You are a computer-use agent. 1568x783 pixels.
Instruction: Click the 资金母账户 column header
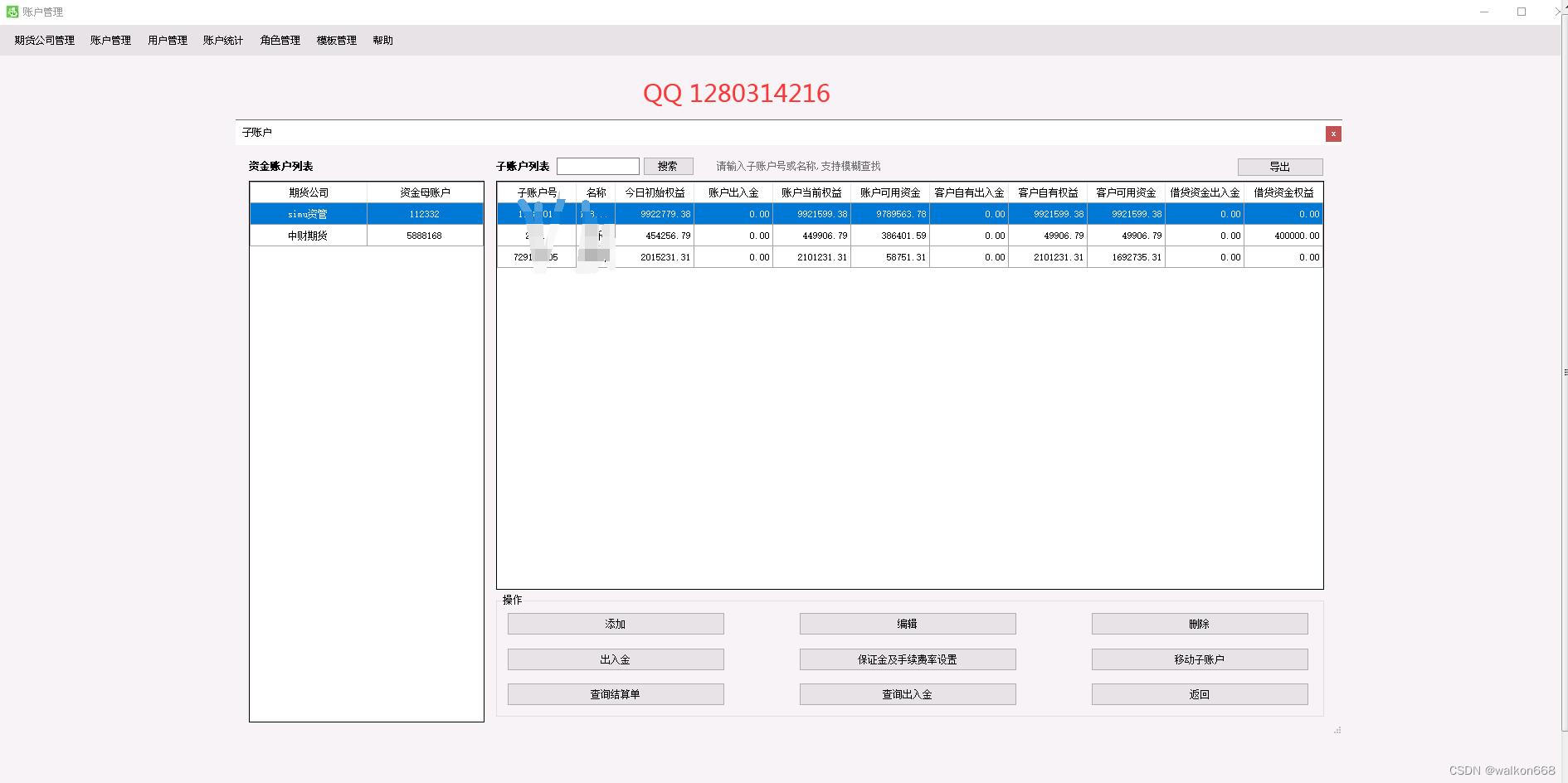pos(425,192)
